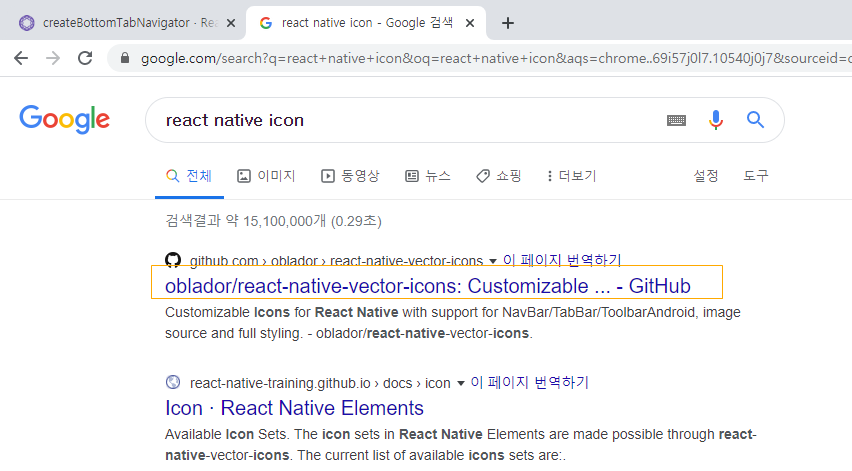Close the createBottomTabNavigator tab
Screen dimensions: 852x471
(x=231, y=23)
